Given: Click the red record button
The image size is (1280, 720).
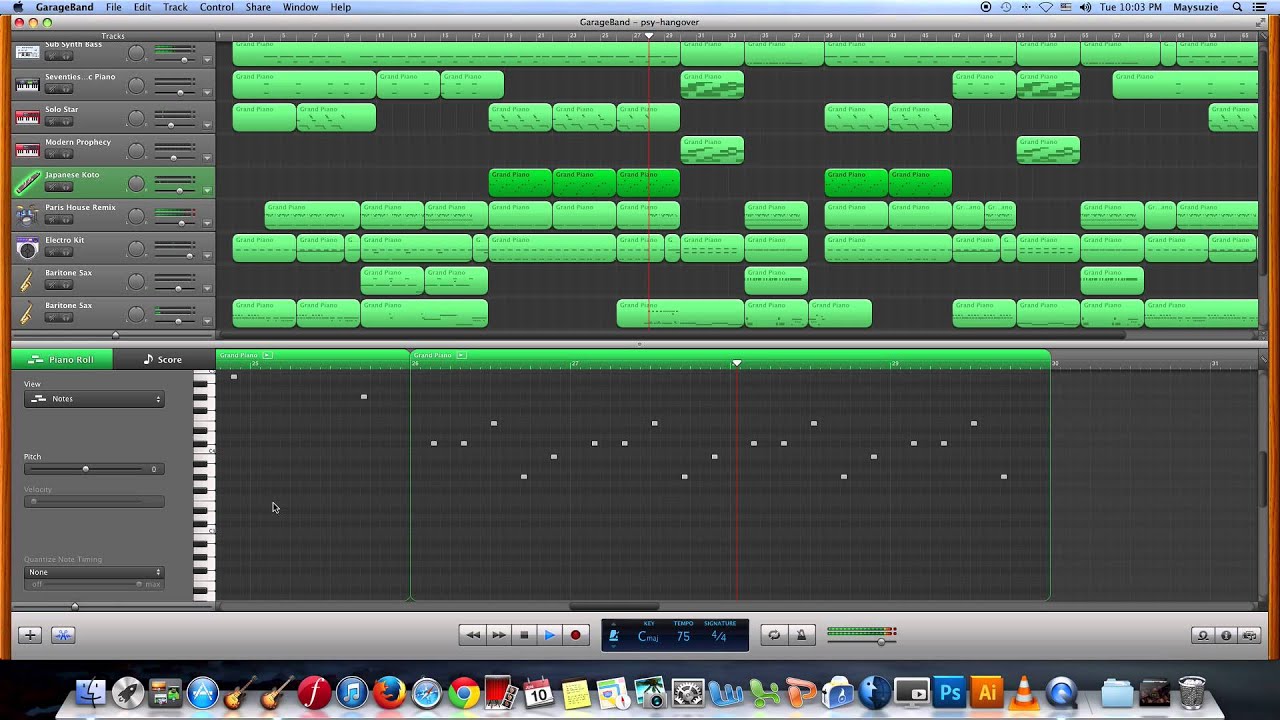Looking at the screenshot, I should 575,635.
